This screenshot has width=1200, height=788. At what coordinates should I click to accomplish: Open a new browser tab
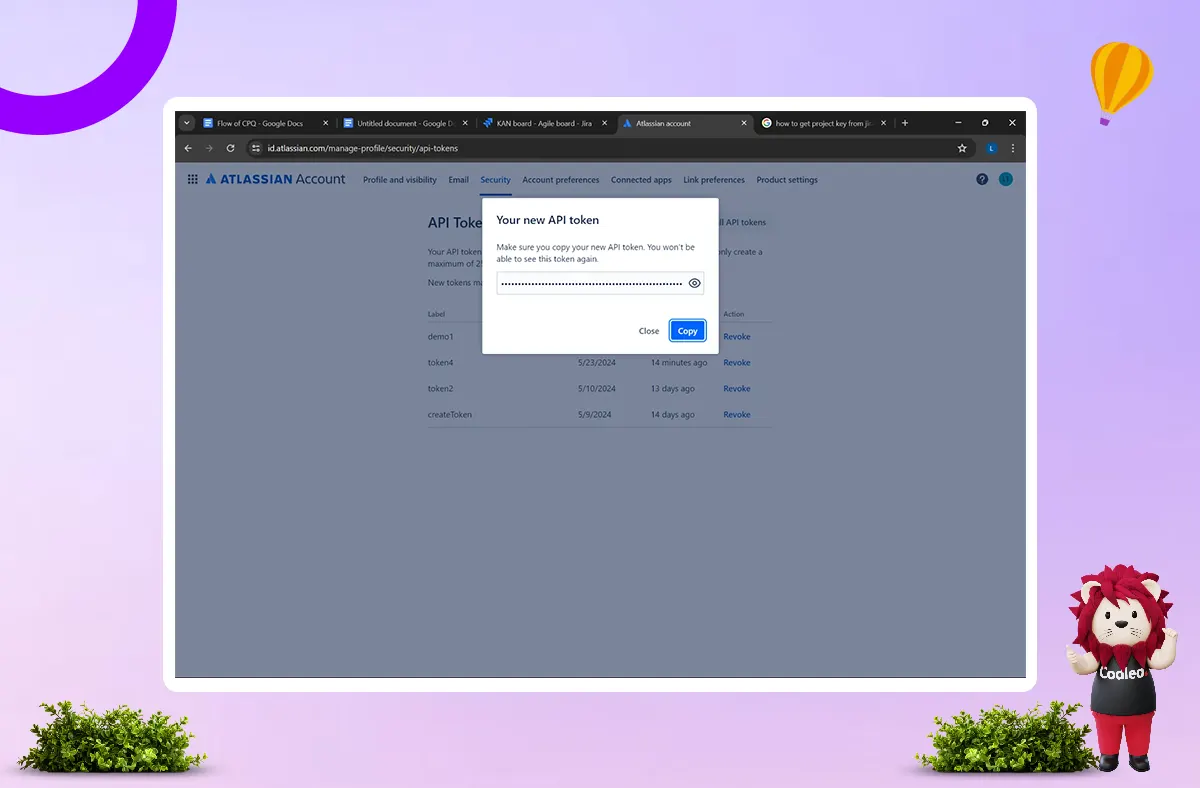coord(905,123)
